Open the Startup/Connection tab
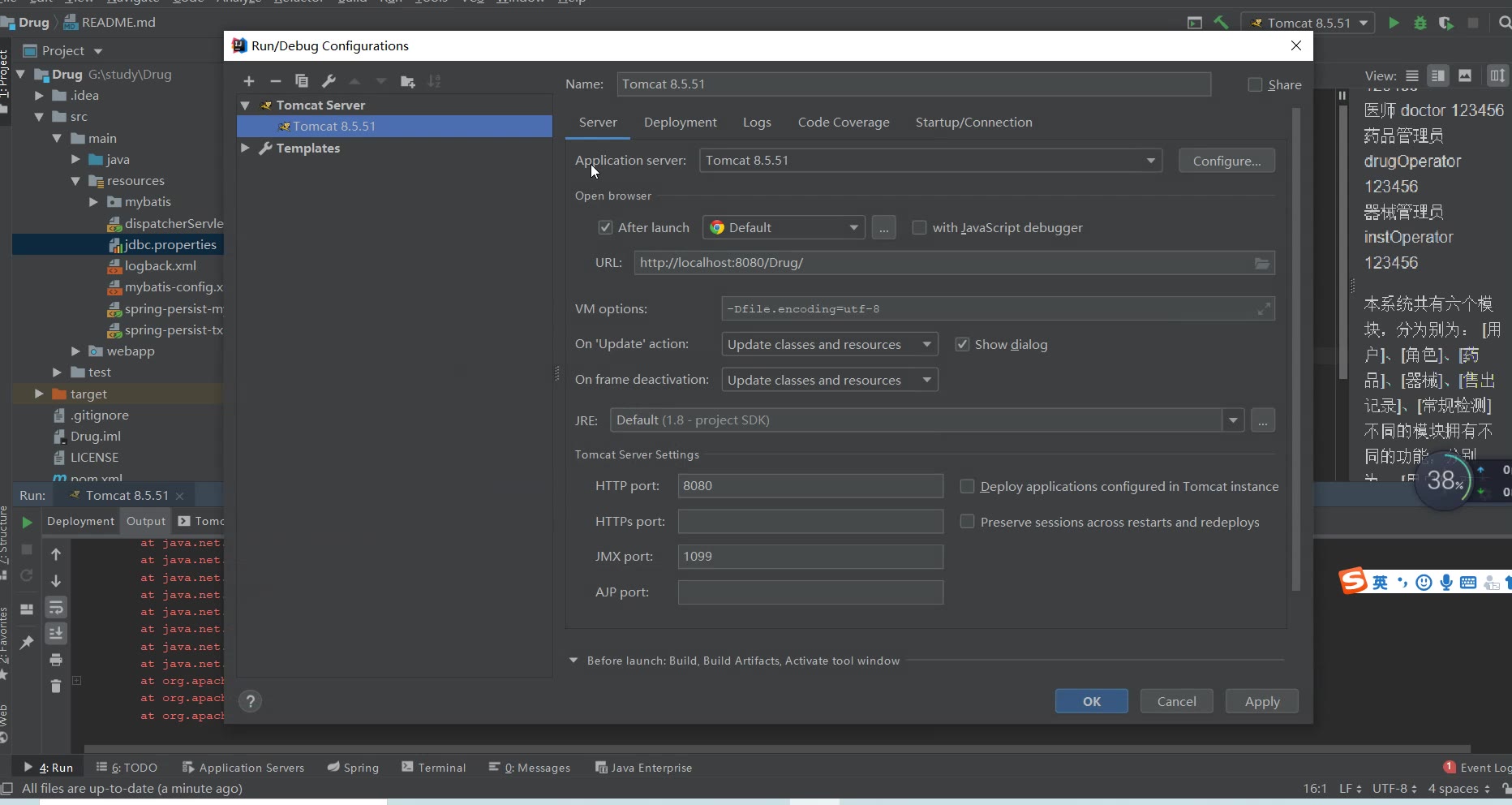This screenshot has height=805, width=1512. point(973,123)
